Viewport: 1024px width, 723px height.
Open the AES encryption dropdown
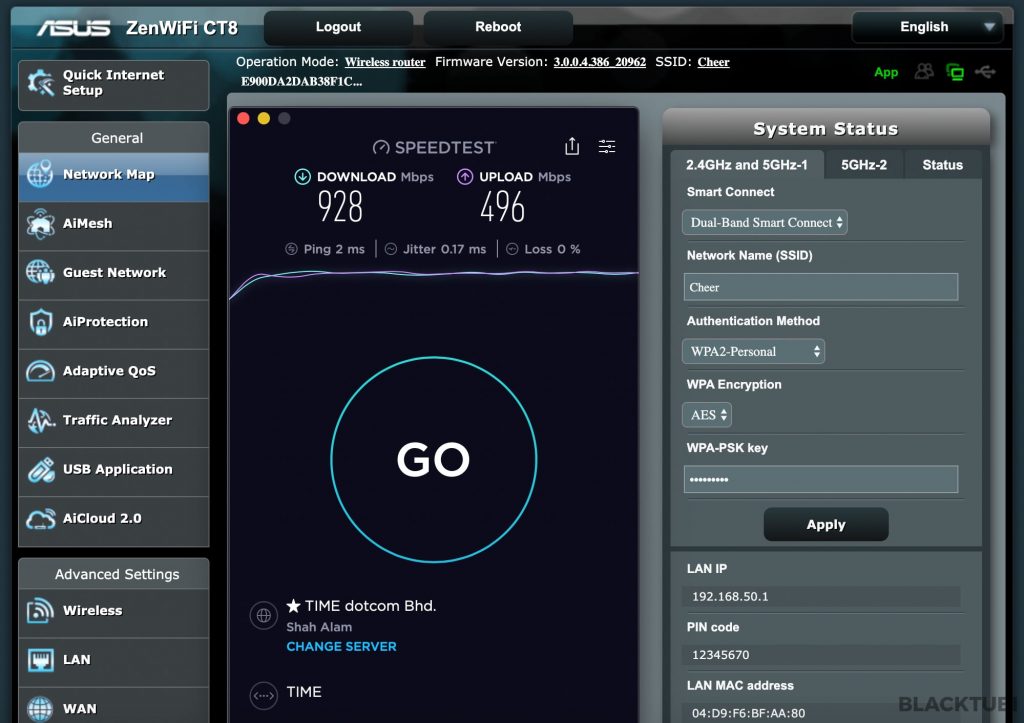(x=707, y=415)
